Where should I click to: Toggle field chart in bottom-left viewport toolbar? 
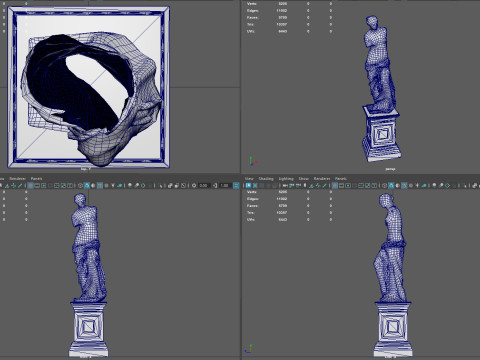[x=57, y=185]
